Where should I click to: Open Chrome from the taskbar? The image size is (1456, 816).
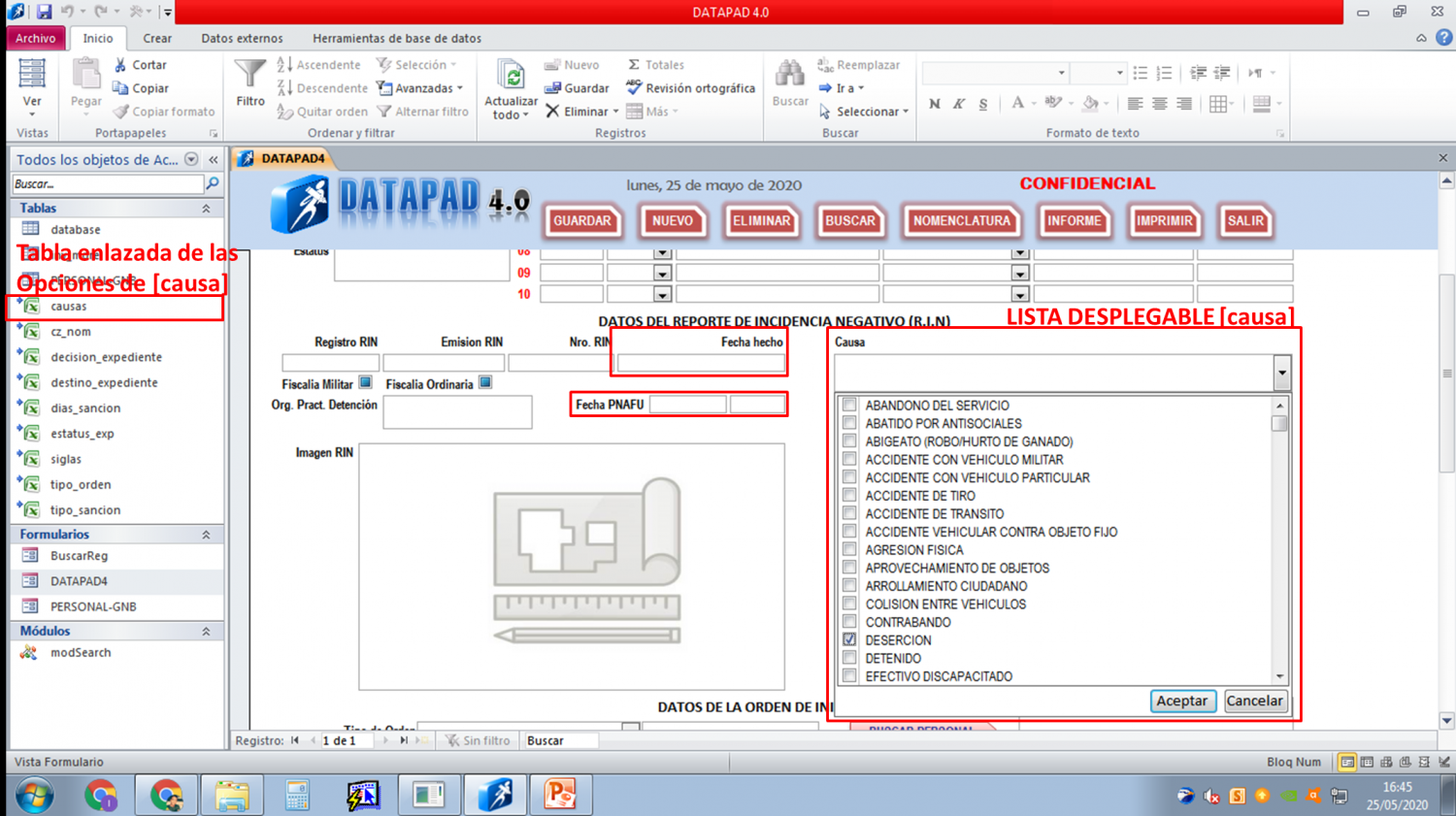pyautogui.click(x=100, y=796)
